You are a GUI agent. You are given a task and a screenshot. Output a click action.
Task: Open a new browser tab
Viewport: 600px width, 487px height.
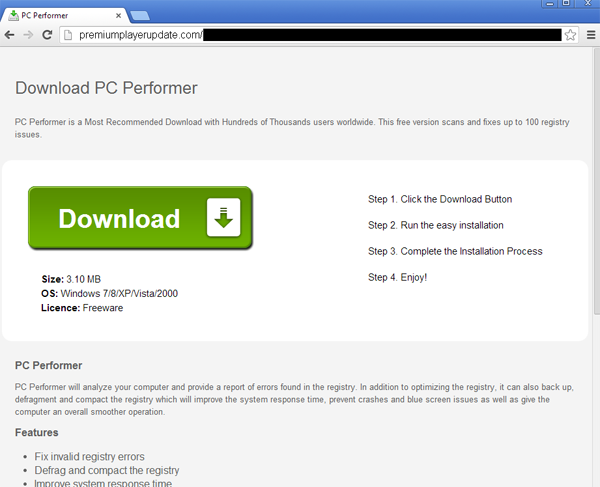pyautogui.click(x=140, y=16)
